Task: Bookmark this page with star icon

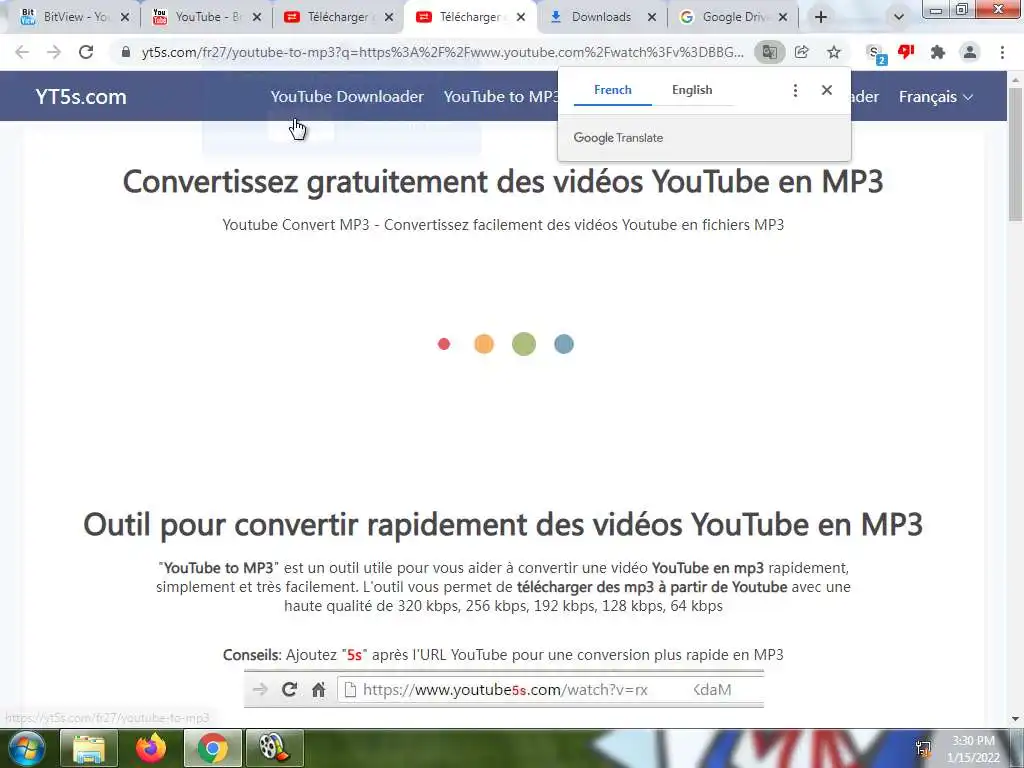Action: (834, 52)
